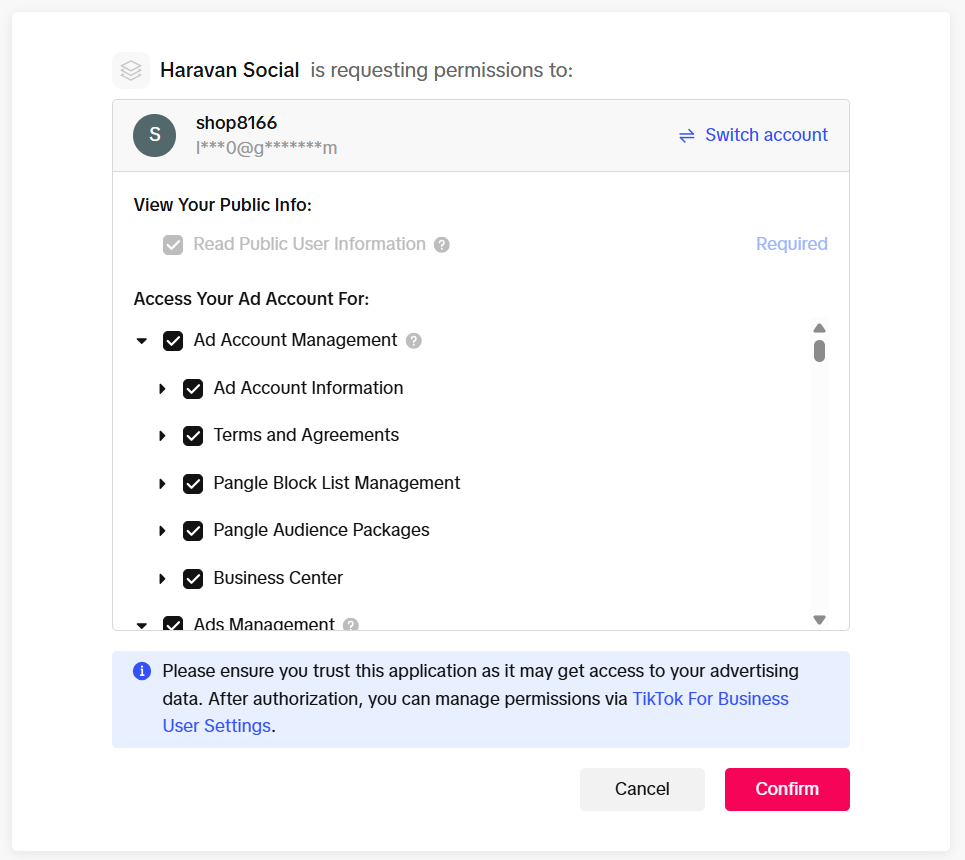965x860 pixels.
Task: Expand the Ad Account Information item
Action: (x=162, y=388)
